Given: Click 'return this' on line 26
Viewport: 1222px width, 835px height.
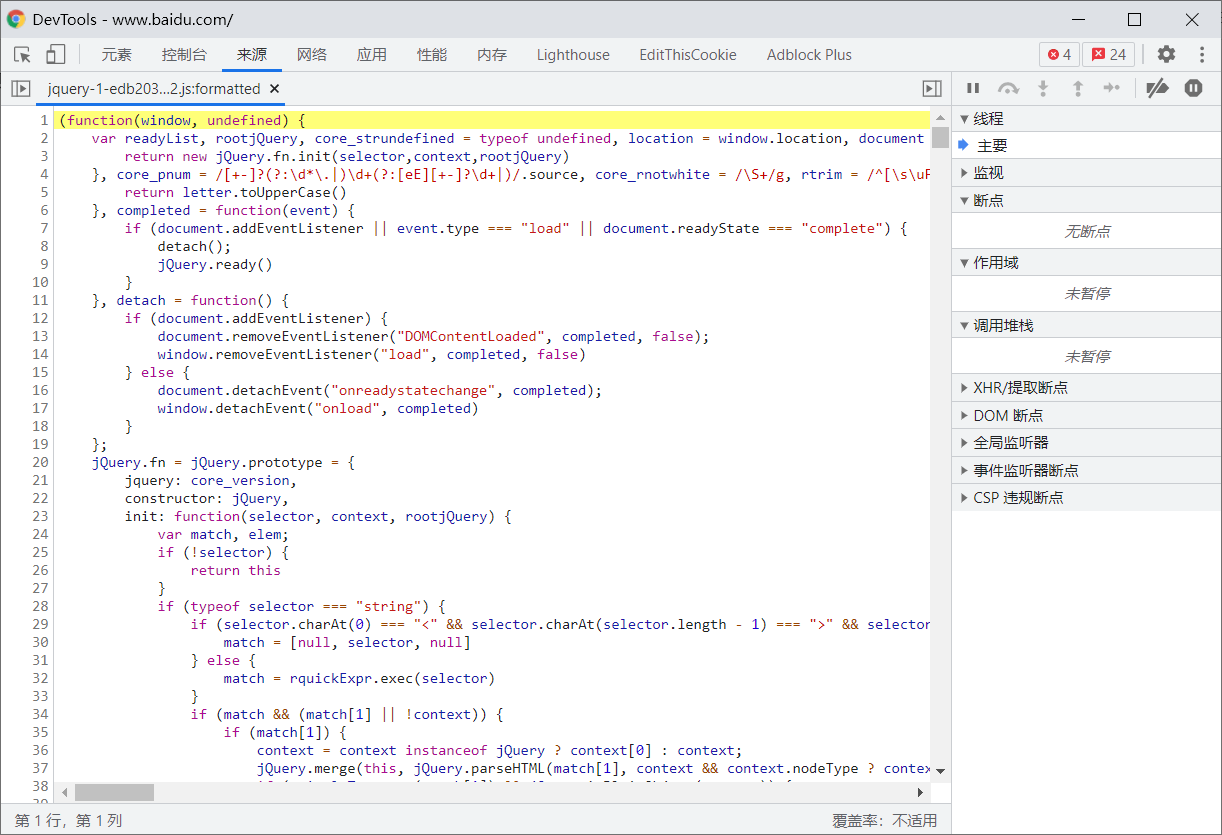Looking at the screenshot, I should 236,570.
